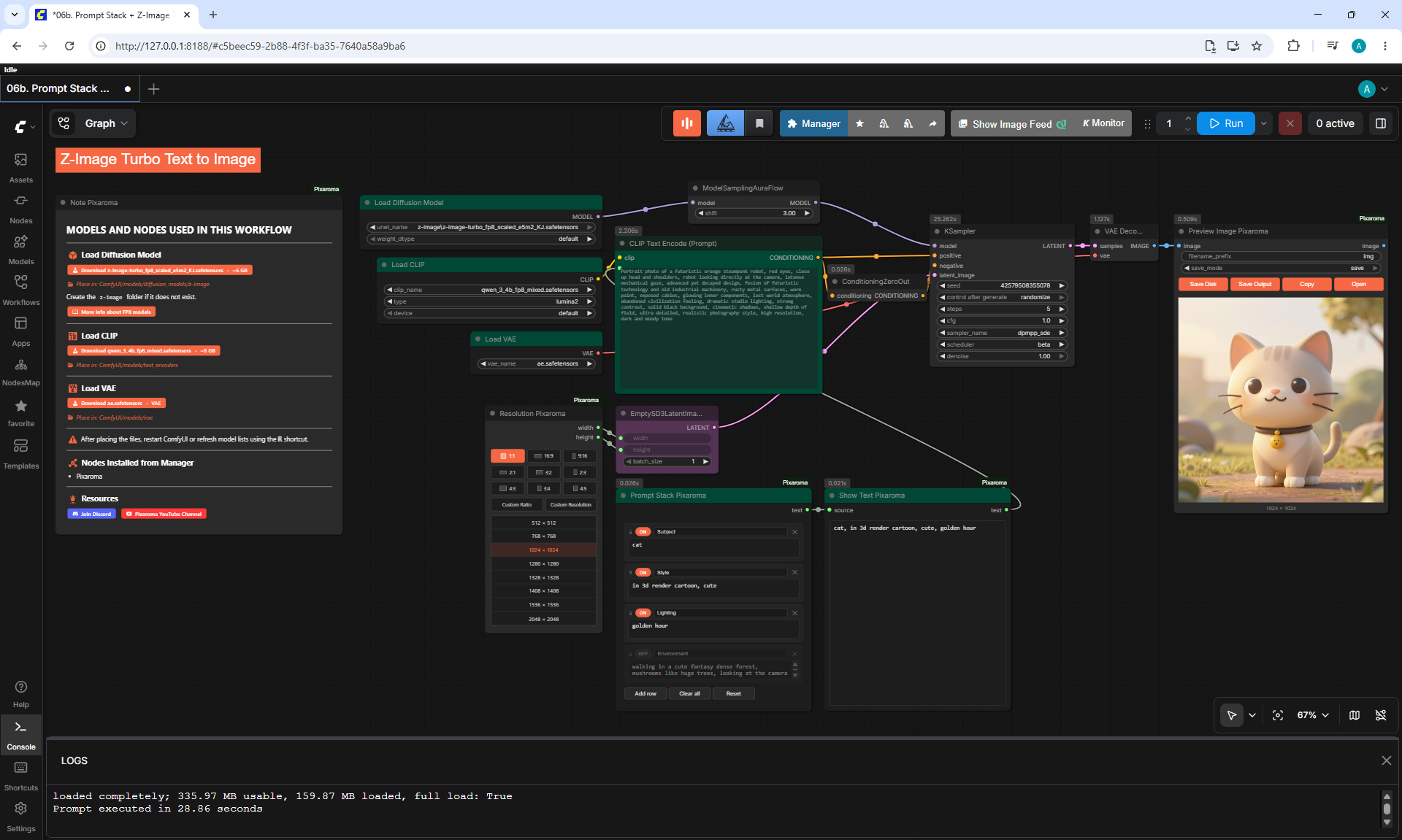The height and width of the screenshot is (840, 1402).
Task: Open the unet_name model combo box
Action: click(x=481, y=227)
